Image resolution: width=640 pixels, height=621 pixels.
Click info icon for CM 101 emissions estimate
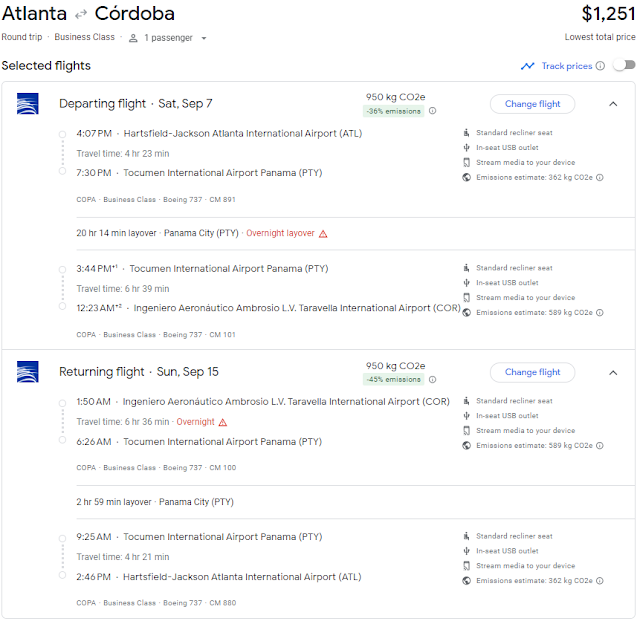pos(600,313)
